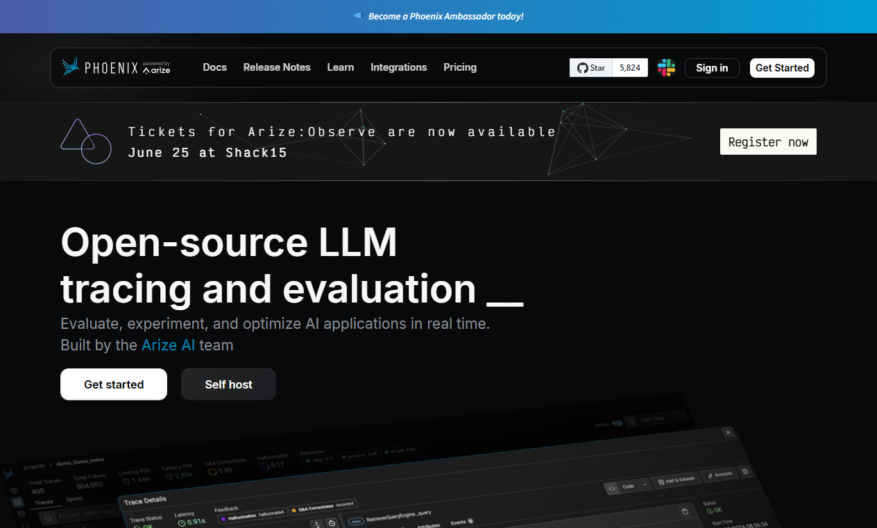
Task: Toggle the Stream switch in dashboard preview
Action: pos(617,423)
